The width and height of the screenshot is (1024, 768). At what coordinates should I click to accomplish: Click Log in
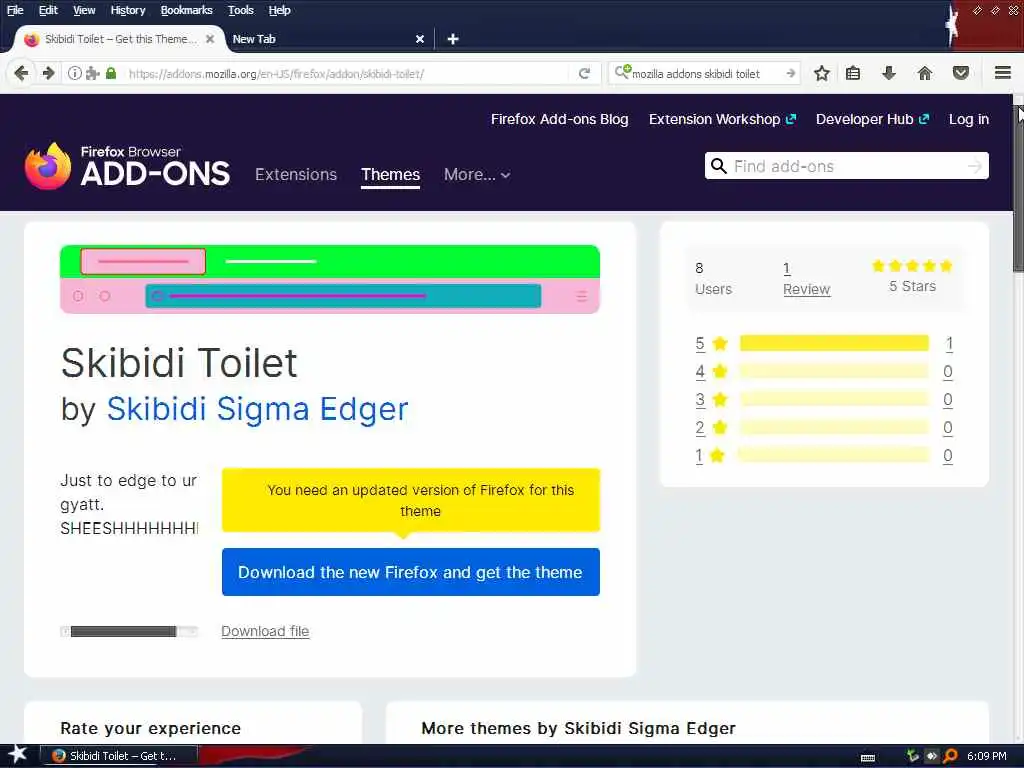pos(968,119)
